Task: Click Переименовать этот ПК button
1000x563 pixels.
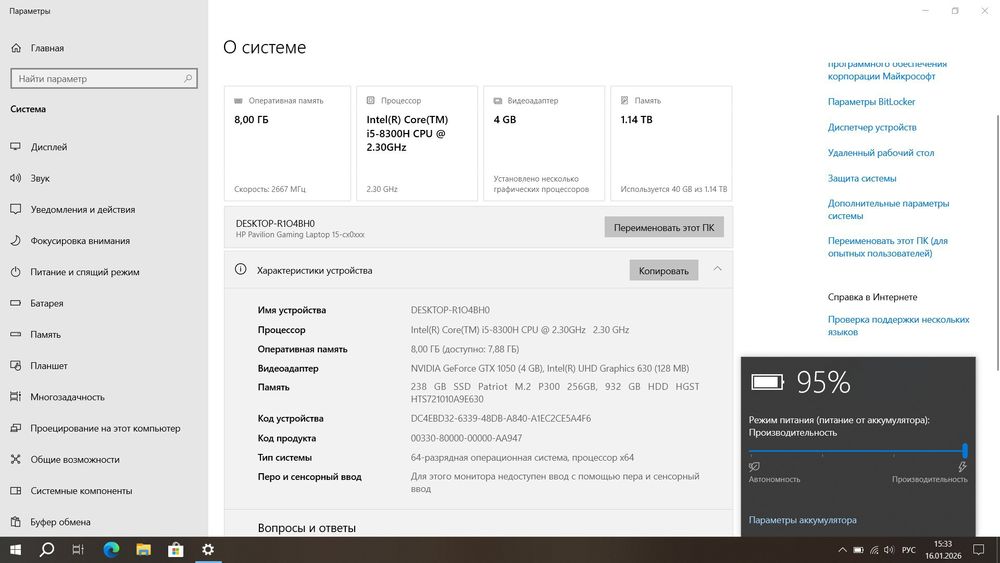Action: tap(664, 227)
